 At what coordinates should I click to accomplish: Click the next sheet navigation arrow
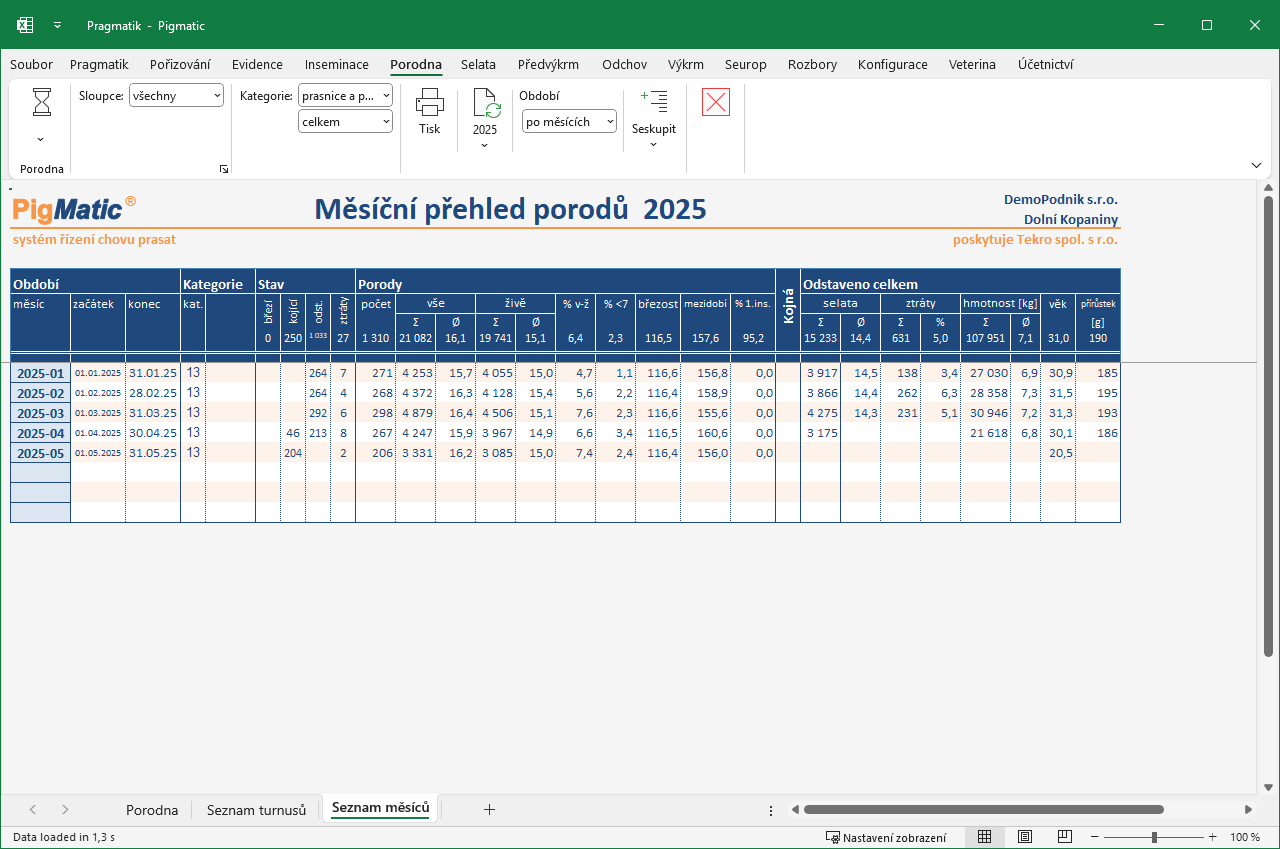[x=65, y=810]
